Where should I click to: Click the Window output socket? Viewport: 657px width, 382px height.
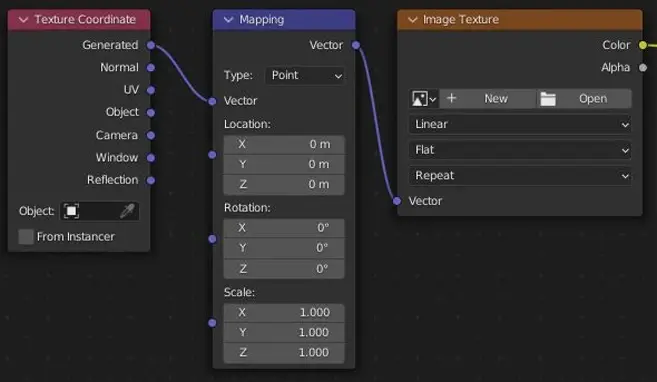tap(151, 158)
